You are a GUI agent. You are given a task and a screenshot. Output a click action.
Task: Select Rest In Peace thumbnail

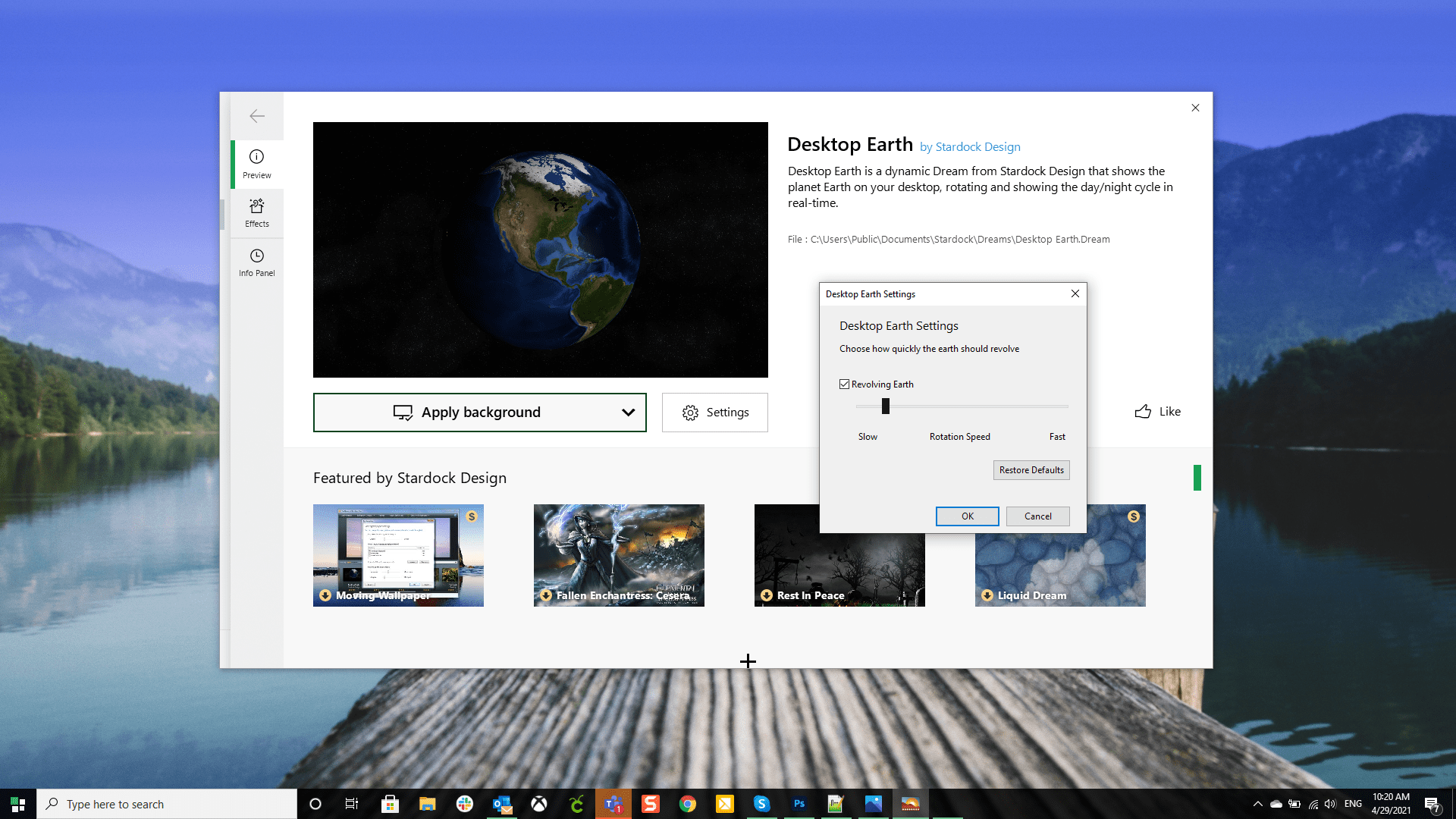[x=839, y=555]
